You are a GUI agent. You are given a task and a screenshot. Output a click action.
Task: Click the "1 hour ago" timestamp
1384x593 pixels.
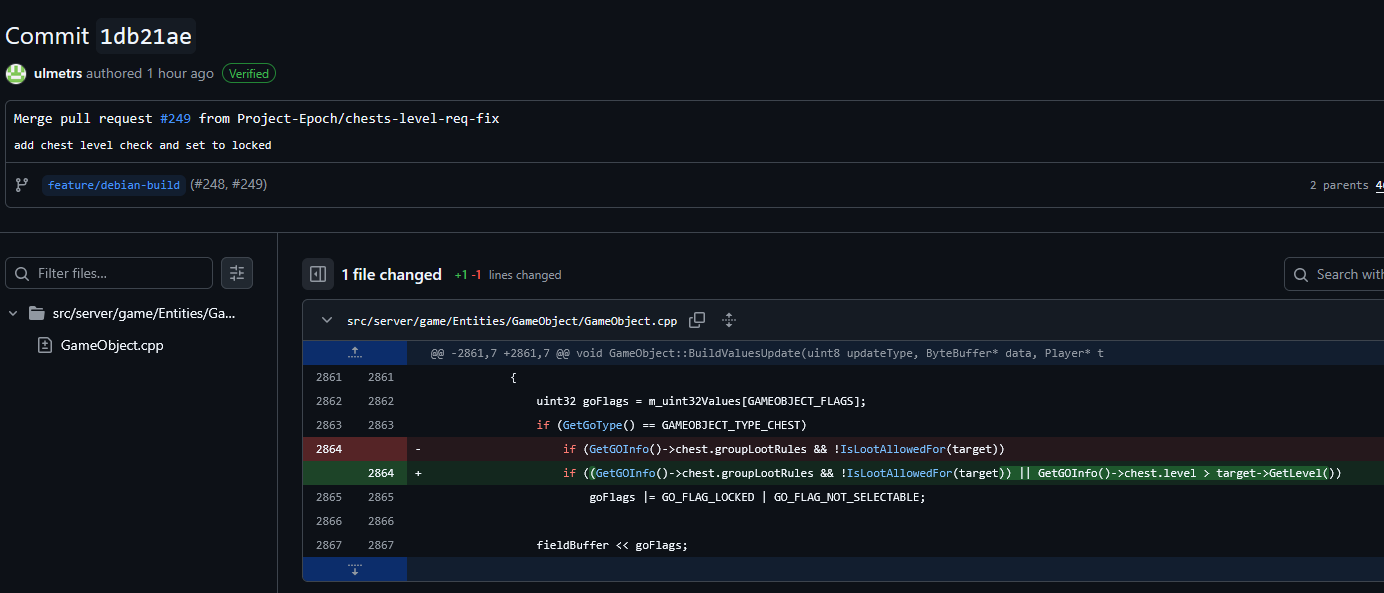pyautogui.click(x=180, y=73)
